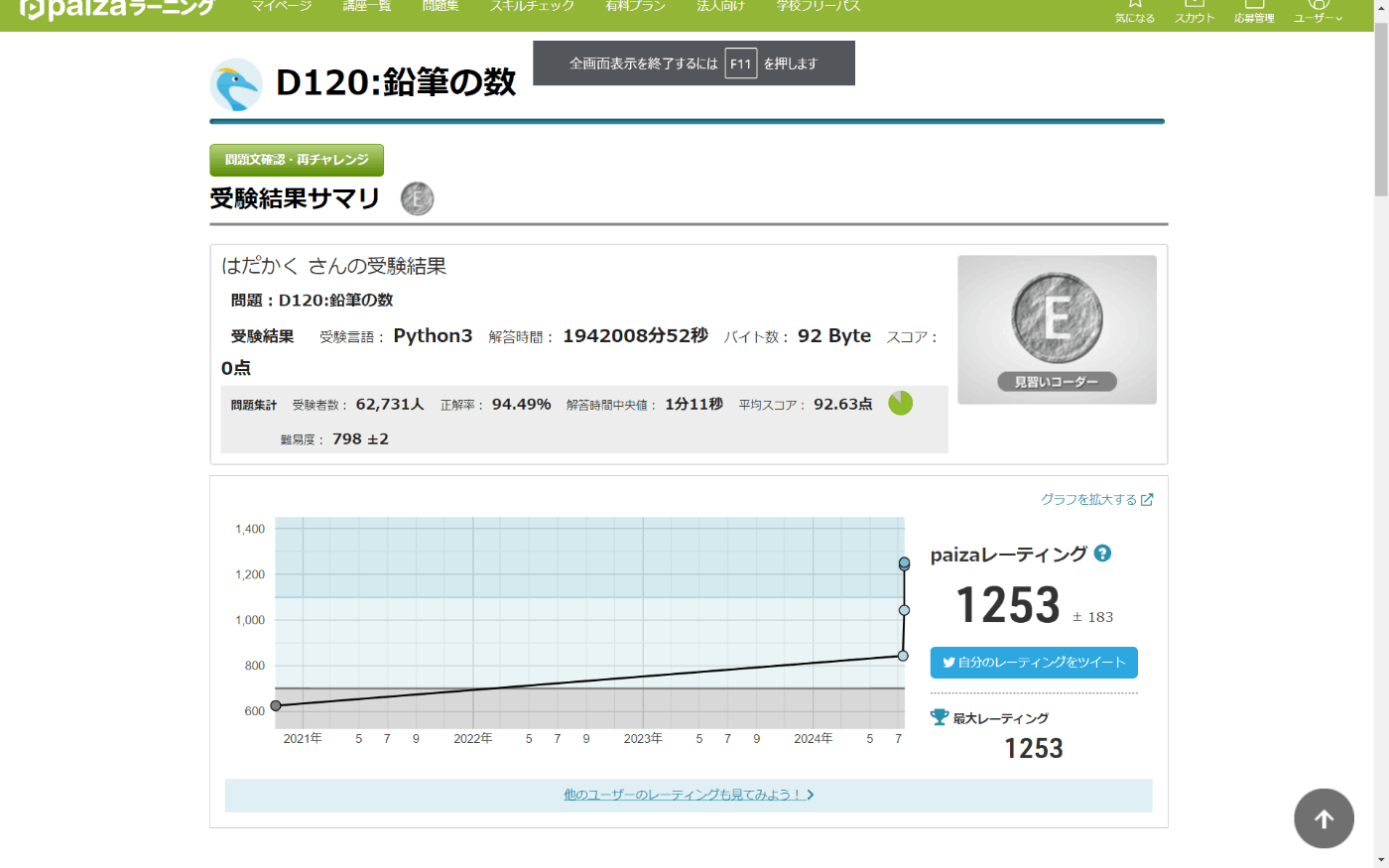Click the small E rank coin beside 受験結果サマリ

(417, 198)
